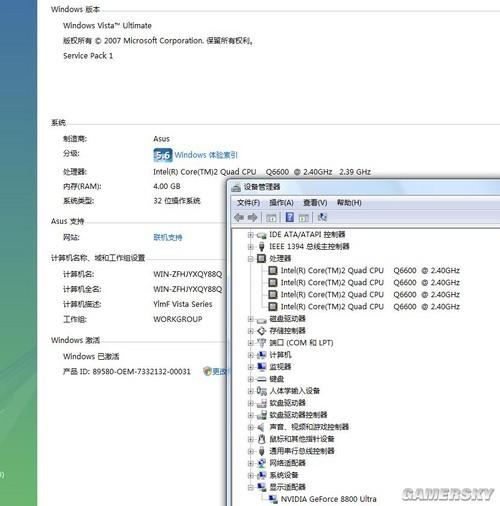Screen dimensions: 500x506
Task: Expand the 磁盘驱动器 disk drives node
Action: click(x=251, y=319)
